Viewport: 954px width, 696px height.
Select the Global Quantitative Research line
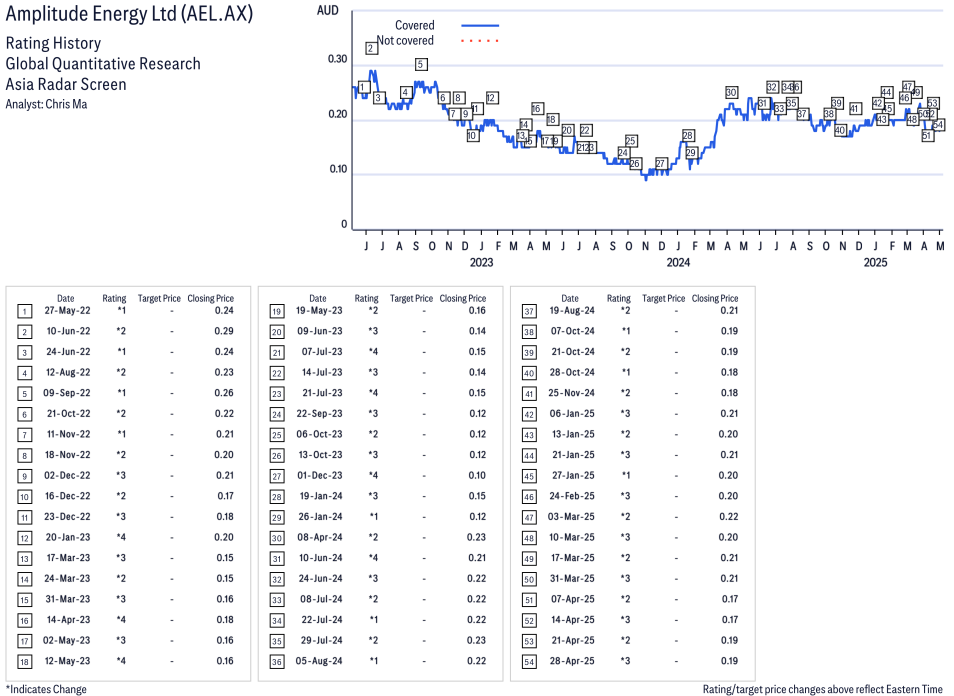point(103,64)
